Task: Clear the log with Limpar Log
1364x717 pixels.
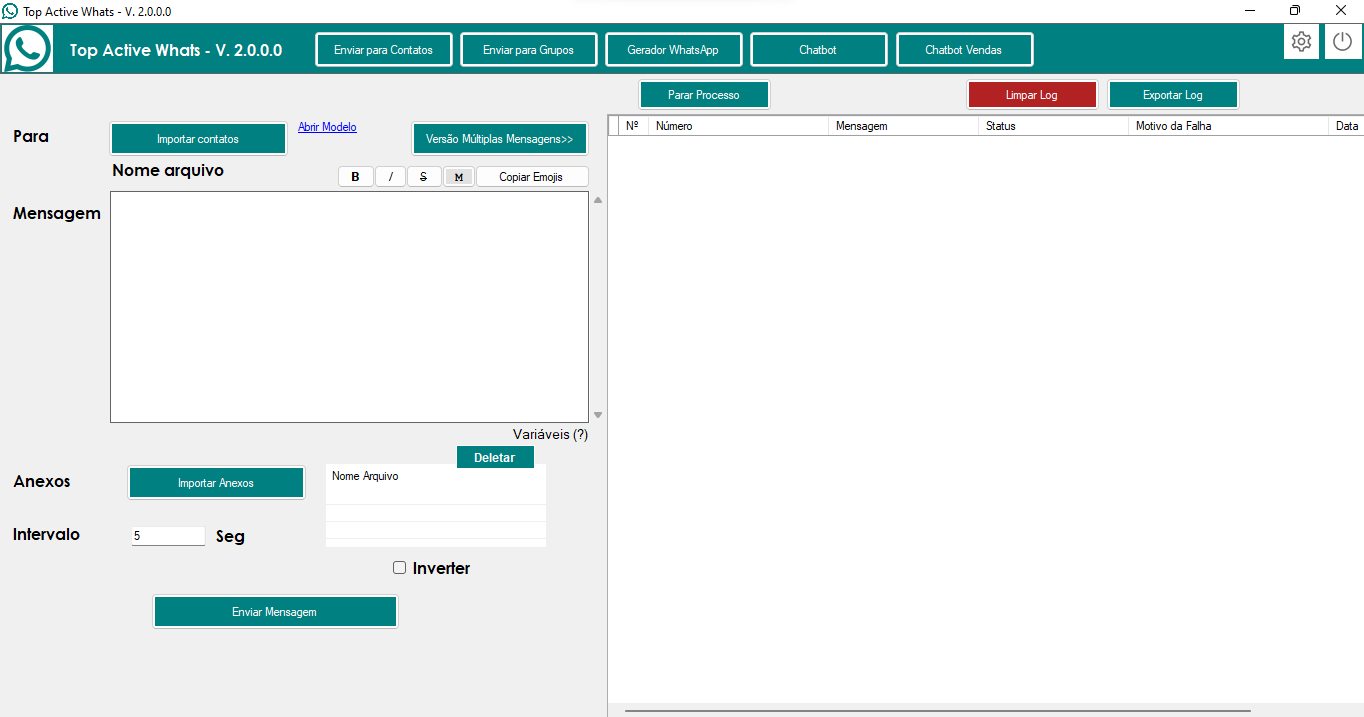Action: point(1032,95)
